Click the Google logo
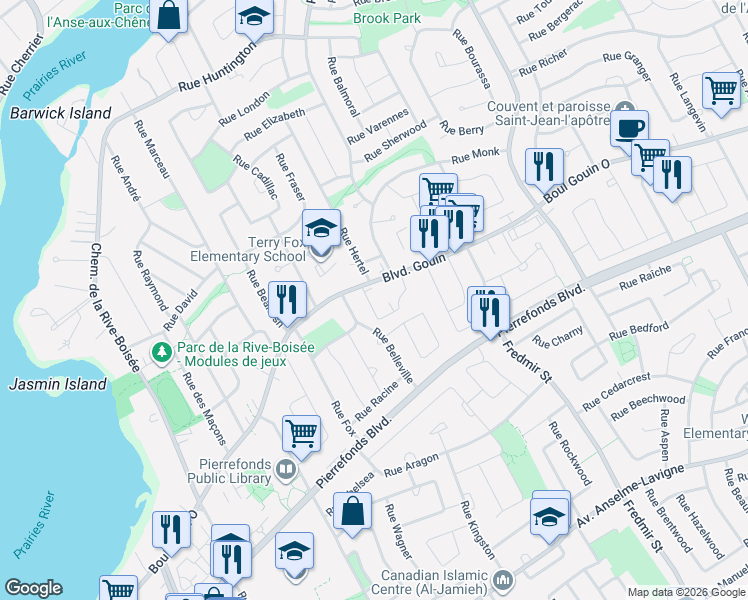 [33, 588]
